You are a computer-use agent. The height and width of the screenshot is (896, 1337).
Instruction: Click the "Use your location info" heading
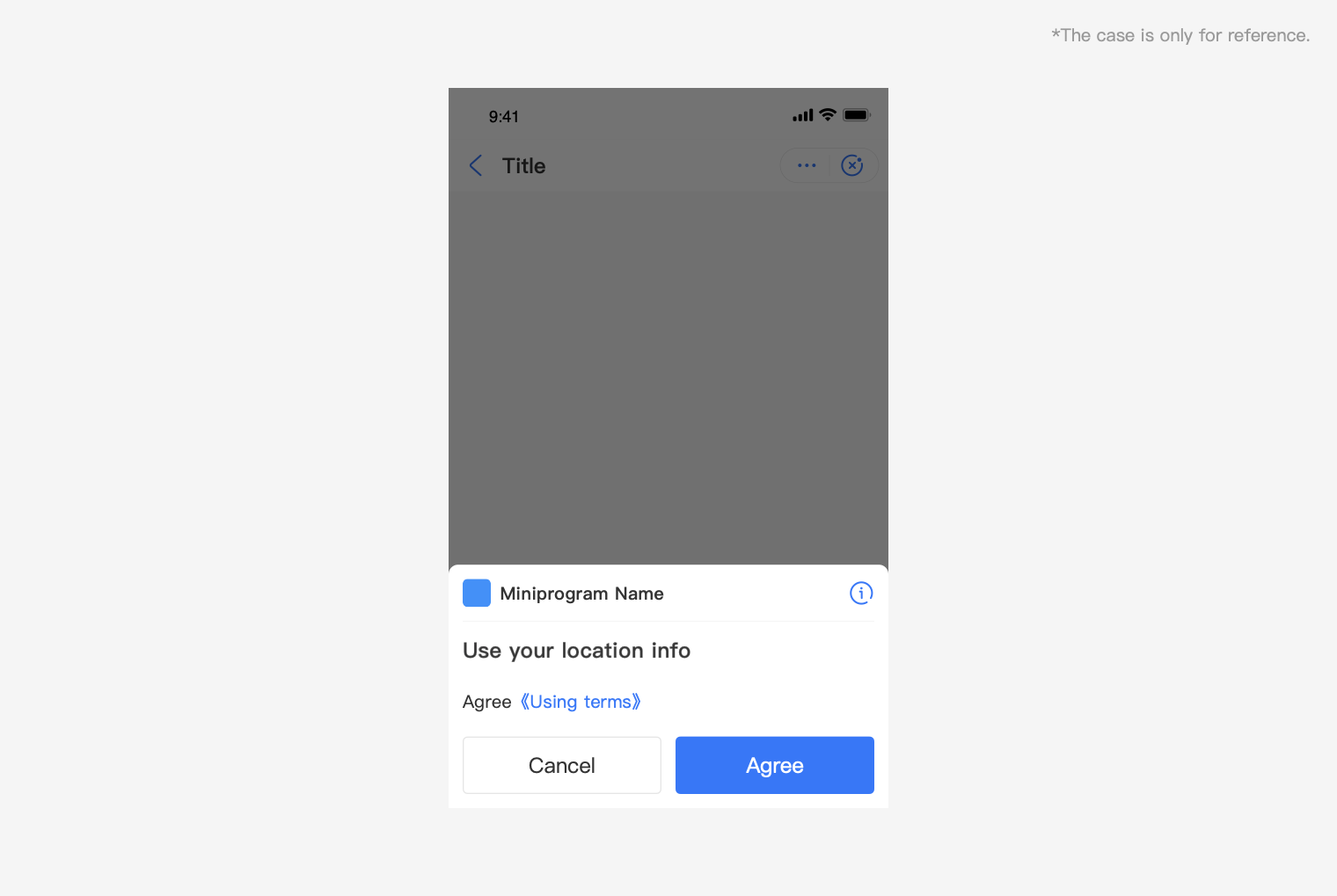point(577,651)
